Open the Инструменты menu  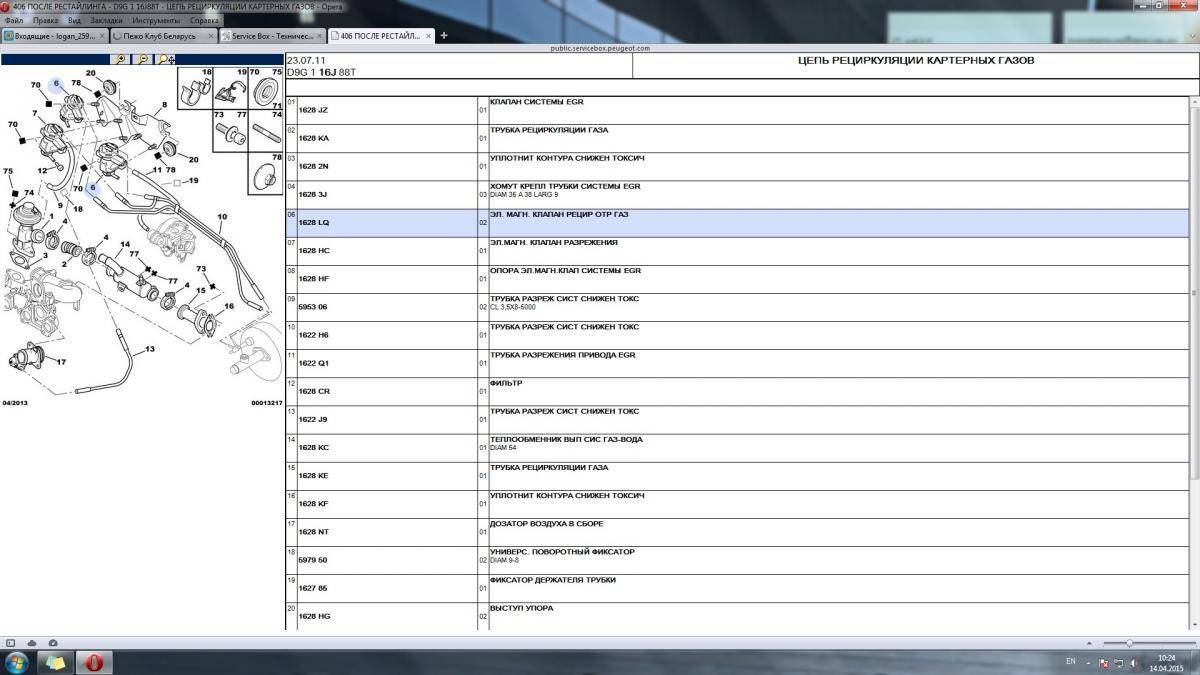(156, 20)
